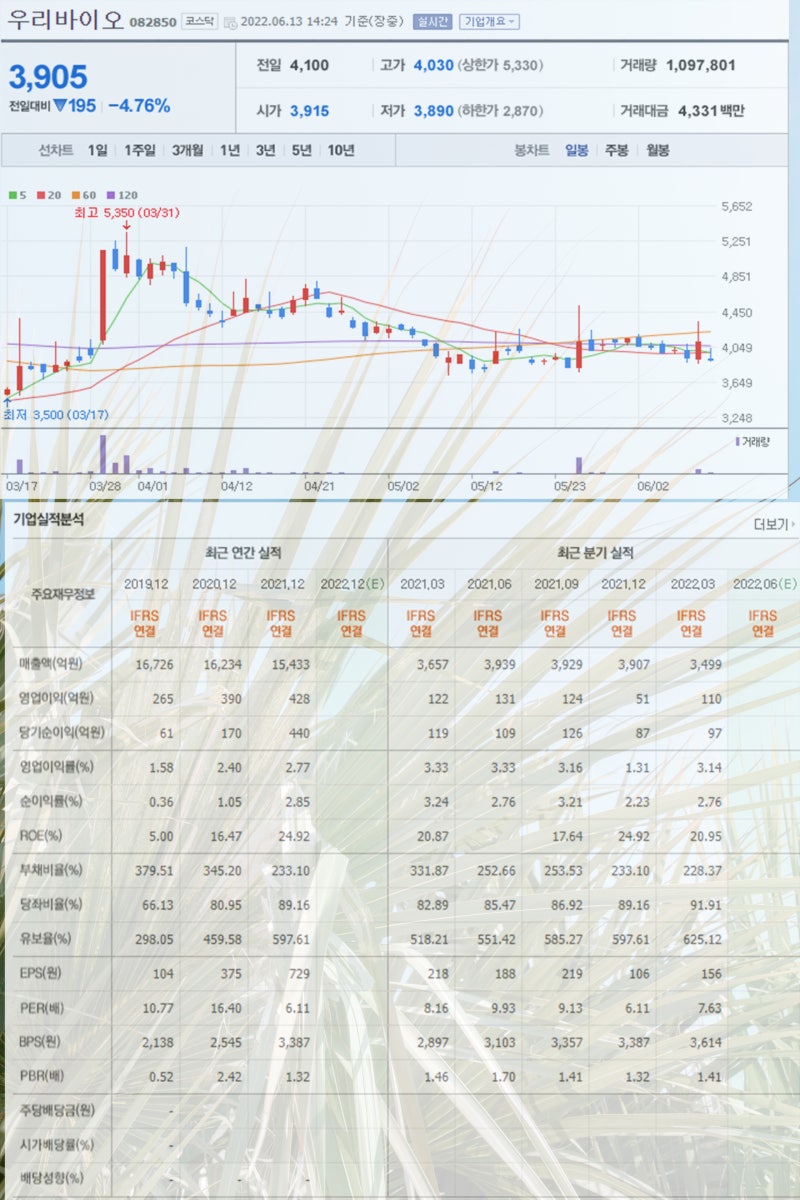Click the 전일 value 4,100
Viewport: 800px width, 1200px height.
(x=309, y=65)
